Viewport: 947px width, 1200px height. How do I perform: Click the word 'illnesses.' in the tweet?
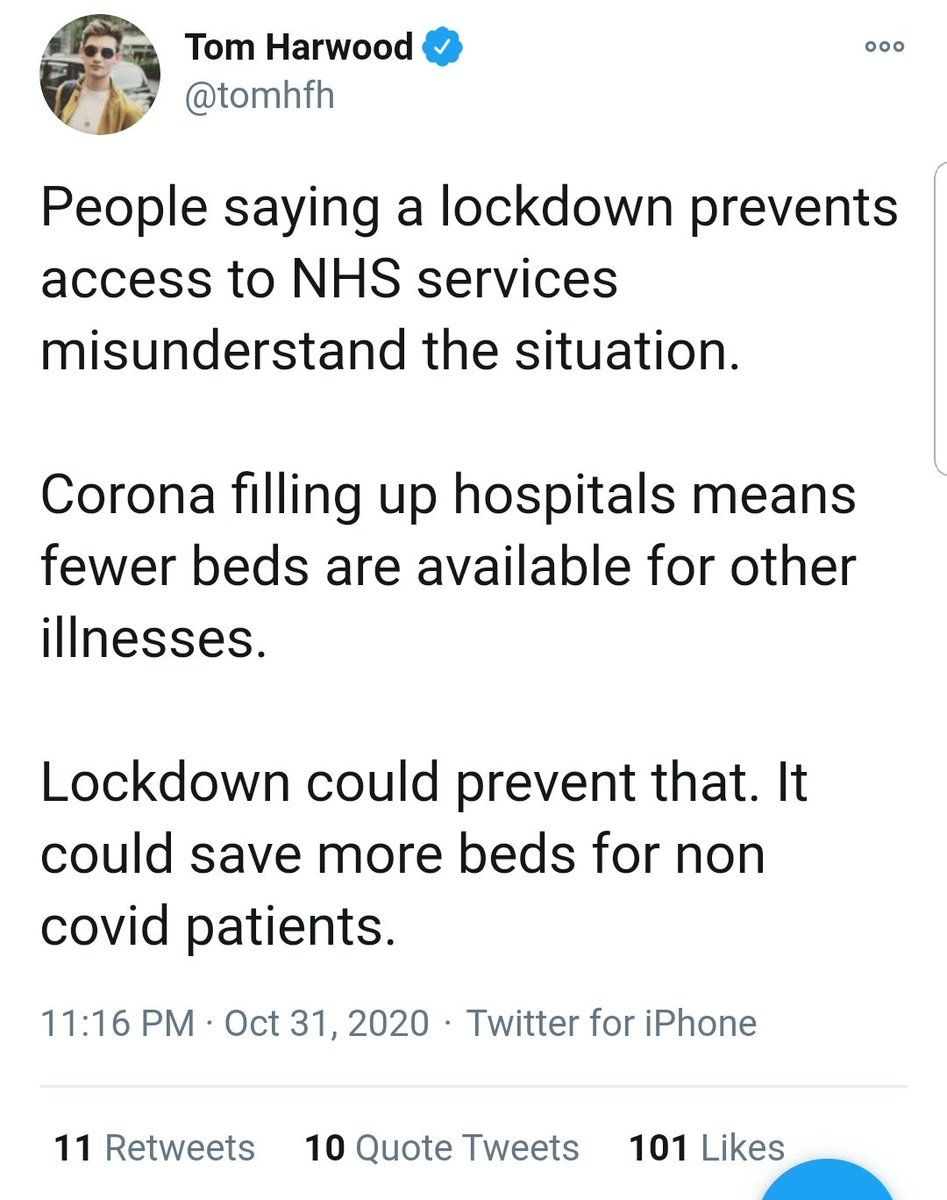(154, 638)
